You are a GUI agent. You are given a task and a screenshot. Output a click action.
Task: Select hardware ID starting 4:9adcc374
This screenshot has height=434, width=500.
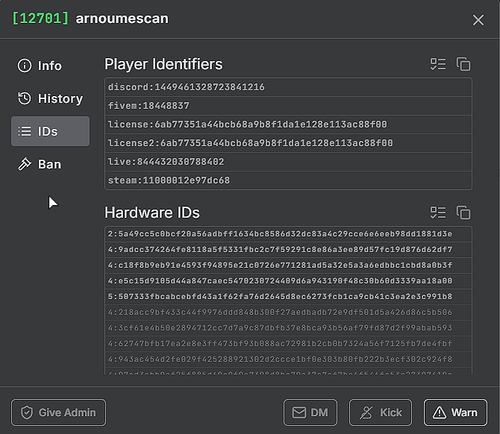tap(288, 250)
